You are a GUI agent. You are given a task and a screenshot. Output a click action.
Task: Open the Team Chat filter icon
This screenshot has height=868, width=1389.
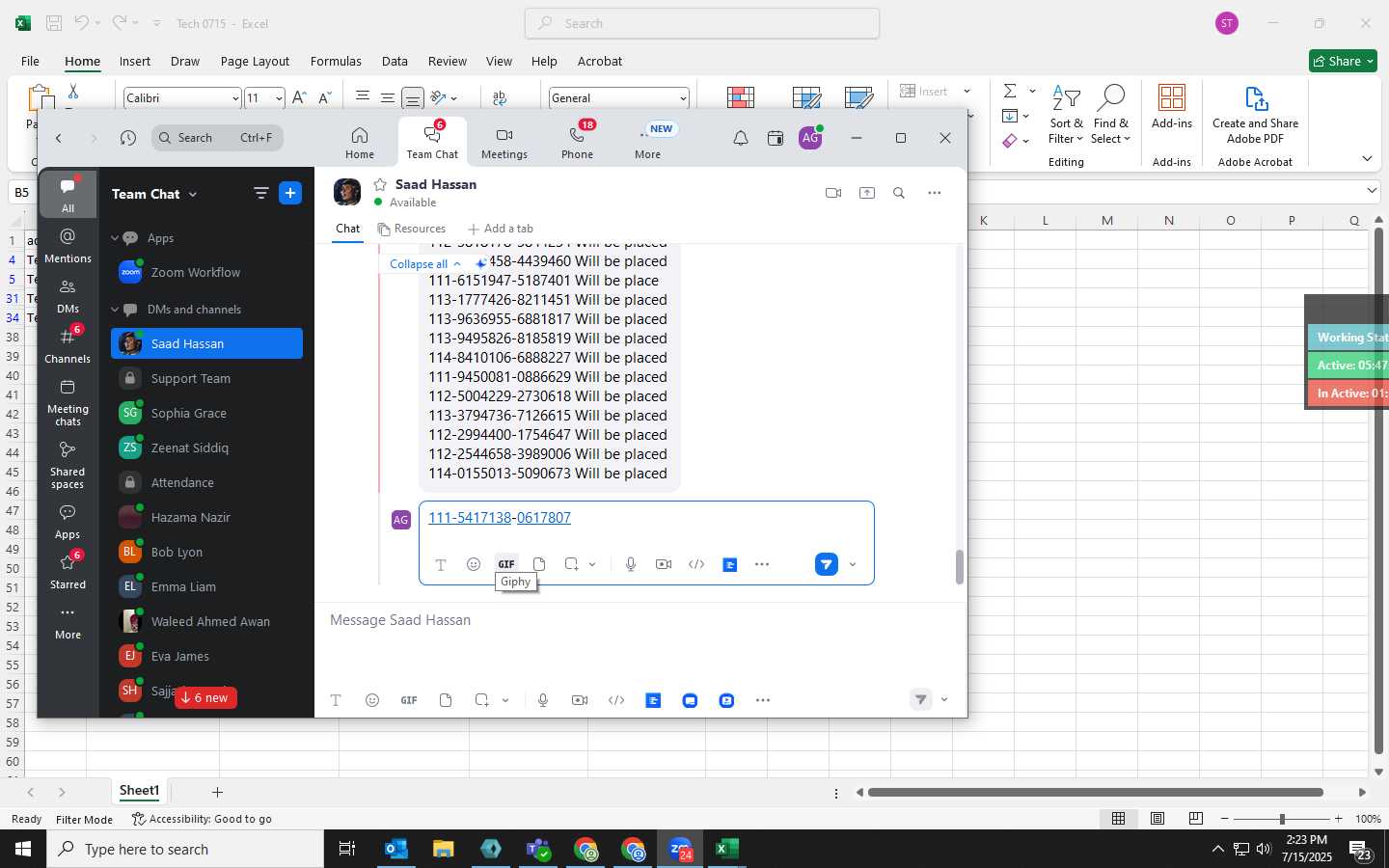click(260, 193)
